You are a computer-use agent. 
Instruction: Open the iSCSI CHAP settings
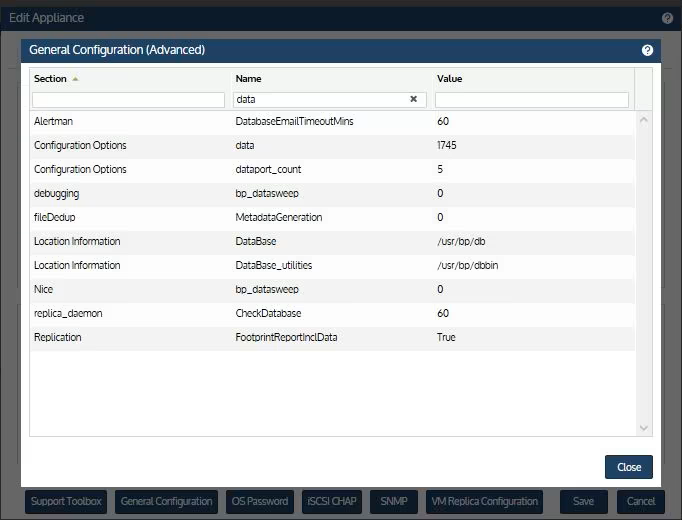pos(332,501)
